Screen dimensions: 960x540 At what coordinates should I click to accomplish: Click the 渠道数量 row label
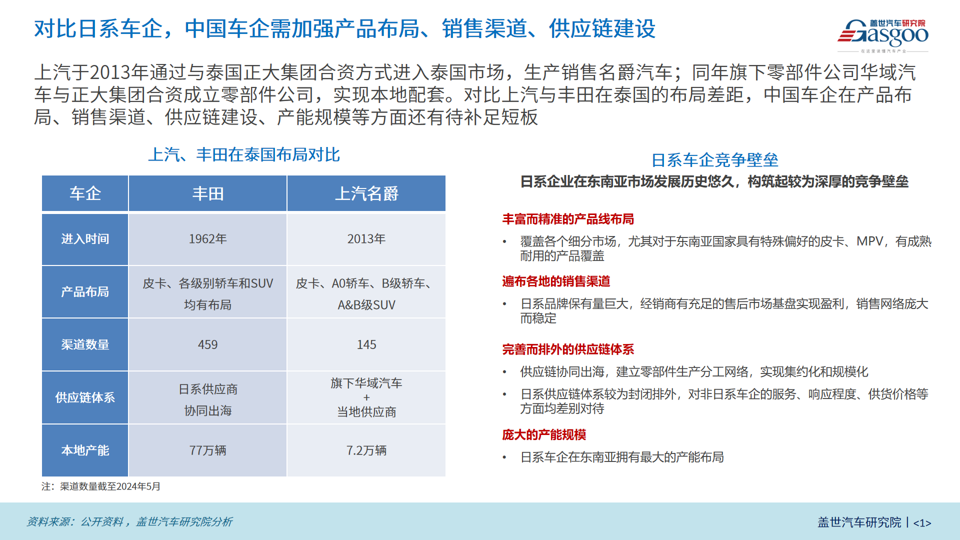click(85, 345)
